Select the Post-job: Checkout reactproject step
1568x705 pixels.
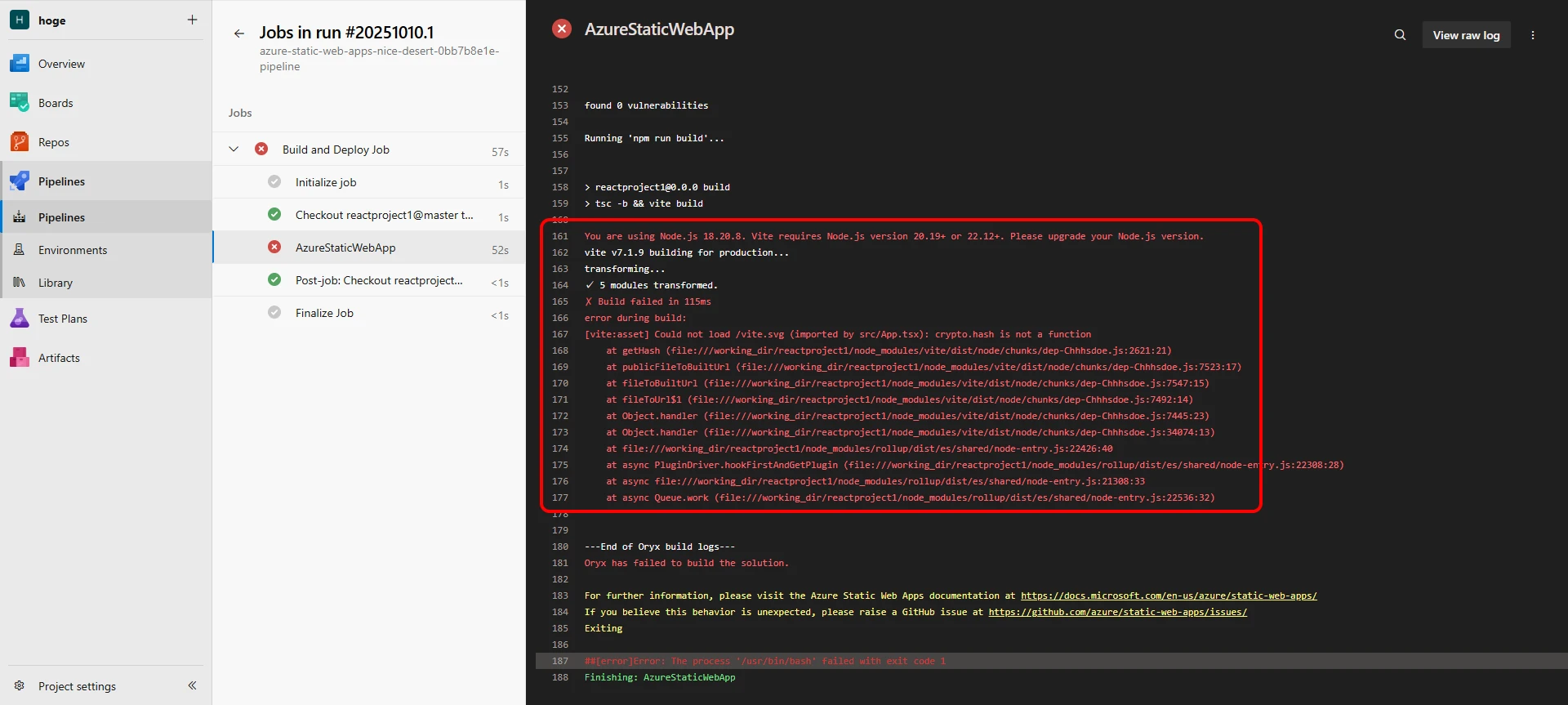379,280
